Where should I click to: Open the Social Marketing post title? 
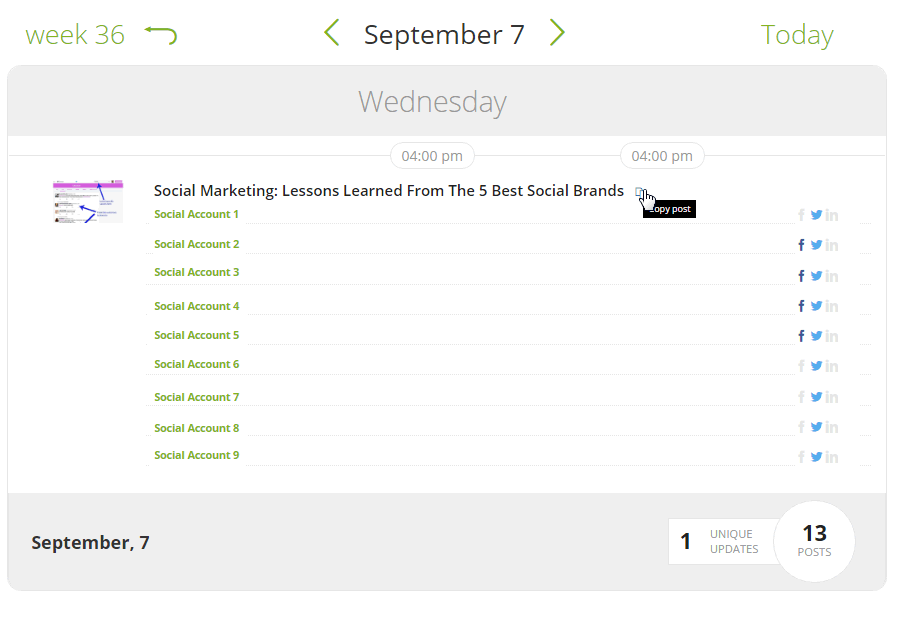click(x=388, y=191)
